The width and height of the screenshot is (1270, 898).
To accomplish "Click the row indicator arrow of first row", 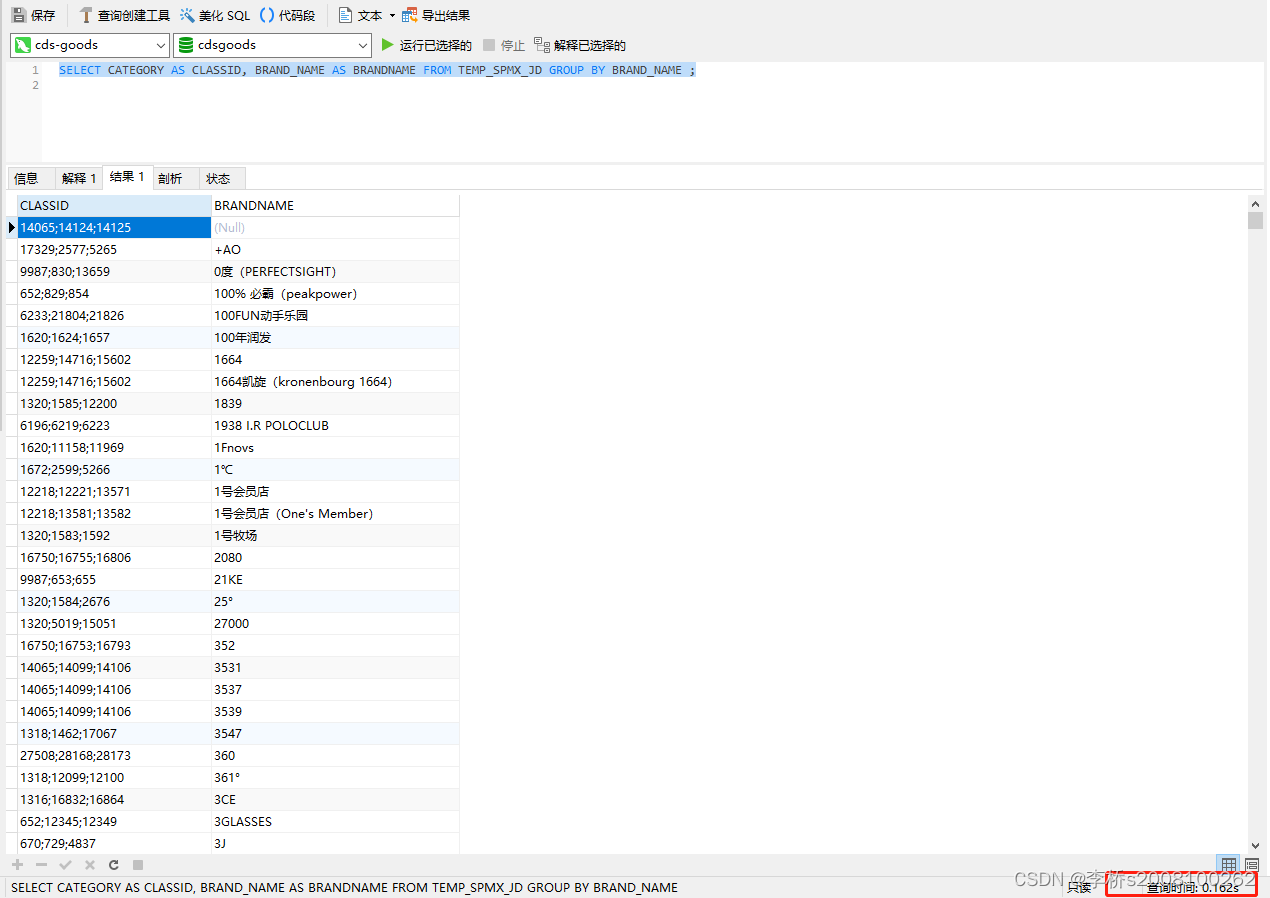I will 12,227.
